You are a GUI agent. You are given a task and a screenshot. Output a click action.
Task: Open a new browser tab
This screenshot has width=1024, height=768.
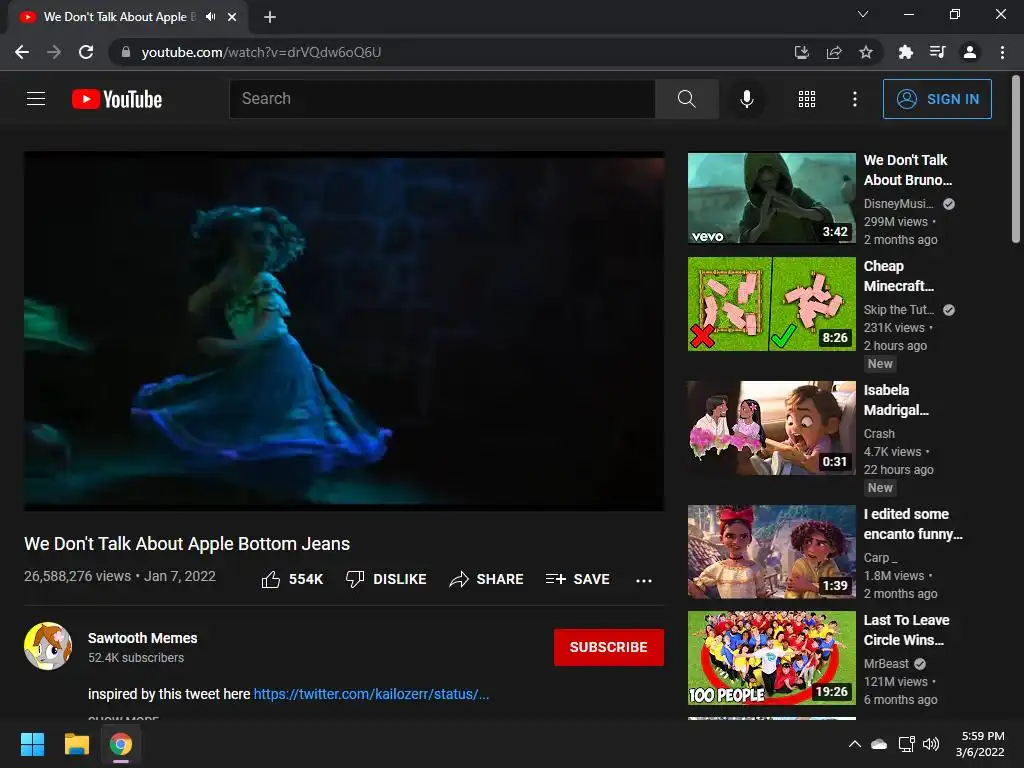pyautogui.click(x=270, y=17)
